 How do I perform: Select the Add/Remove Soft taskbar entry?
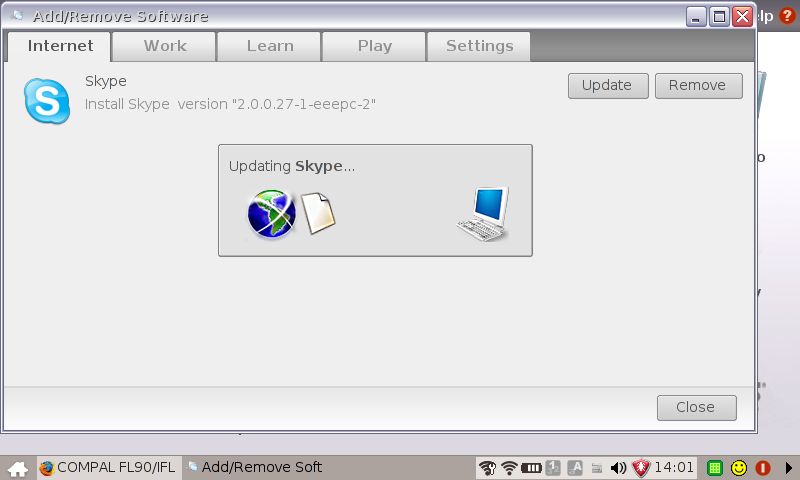tap(254, 467)
